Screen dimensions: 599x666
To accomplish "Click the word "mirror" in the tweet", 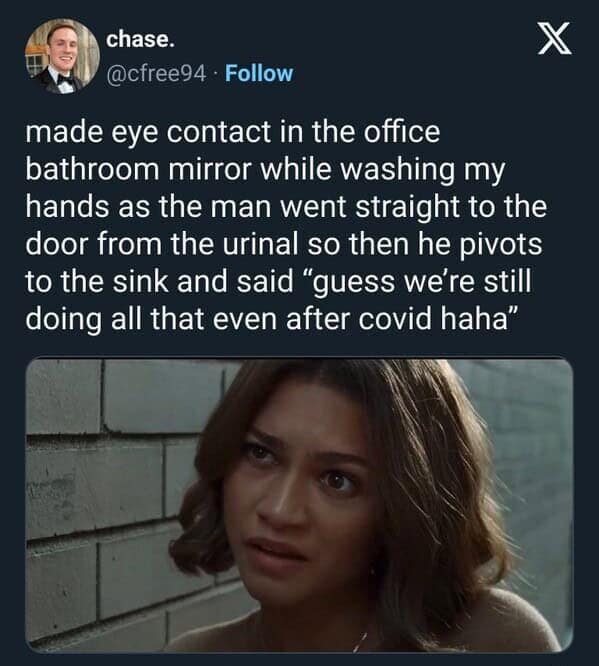I will pos(209,169).
